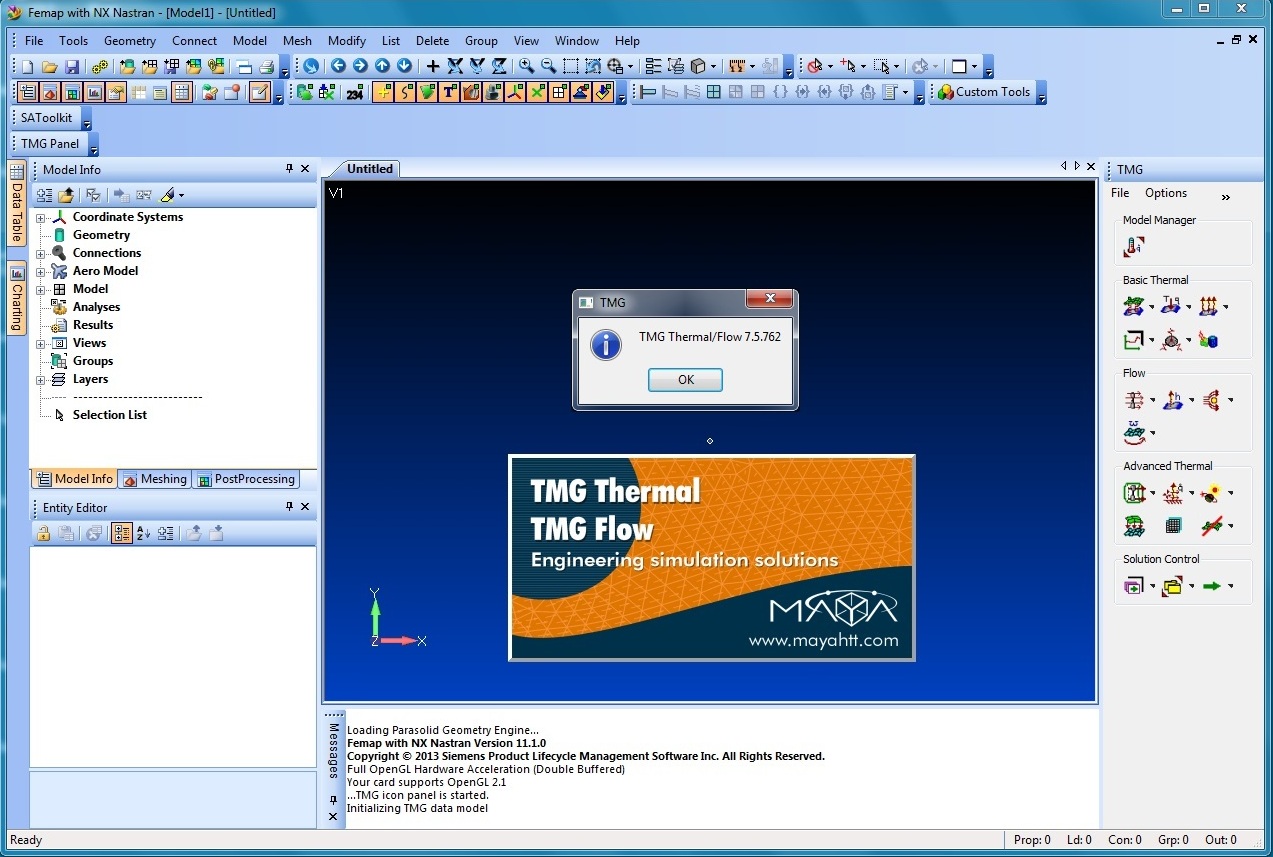Open the Mesh menu

(x=297, y=41)
